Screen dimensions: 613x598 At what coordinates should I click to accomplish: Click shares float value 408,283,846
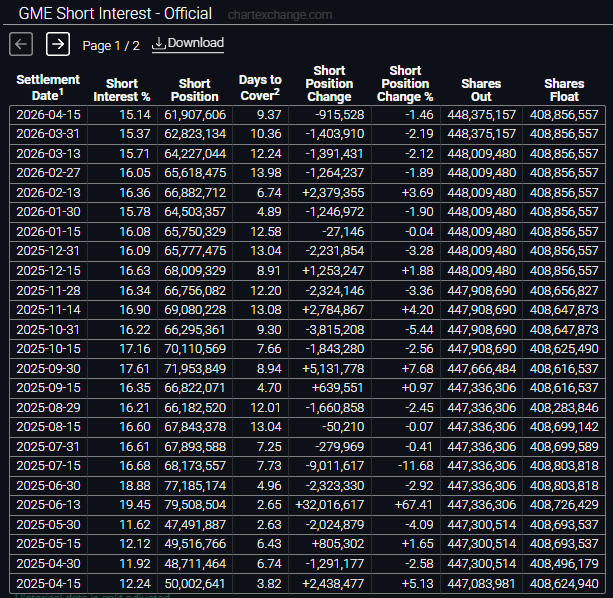pos(564,408)
